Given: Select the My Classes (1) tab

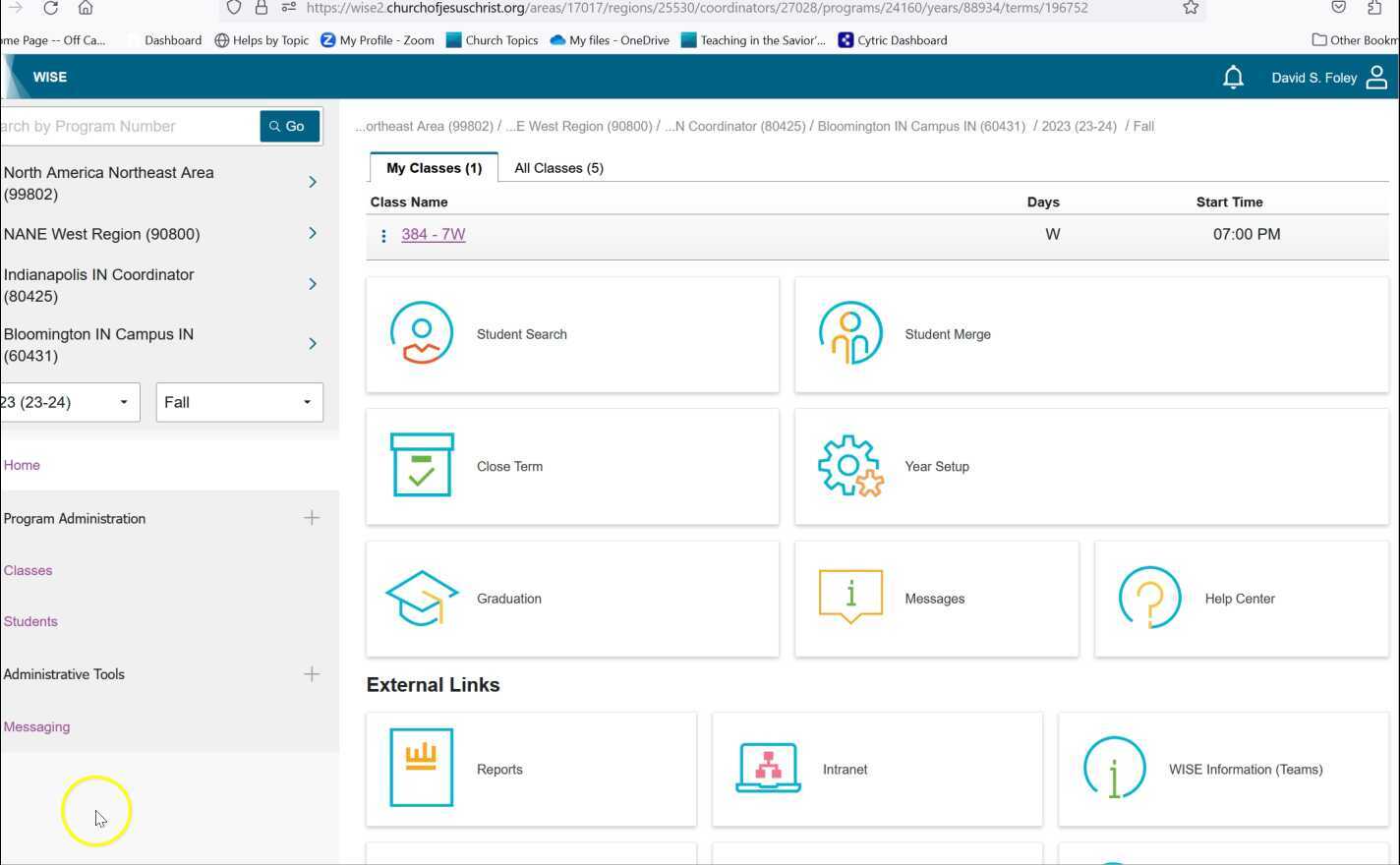Looking at the screenshot, I should click(x=434, y=168).
